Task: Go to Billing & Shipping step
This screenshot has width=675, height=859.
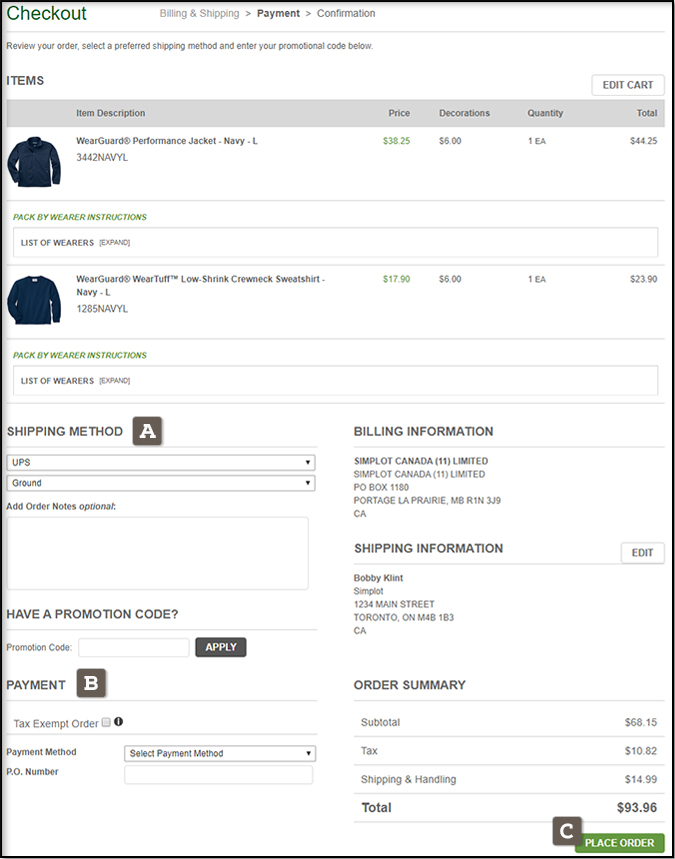Action: (199, 14)
